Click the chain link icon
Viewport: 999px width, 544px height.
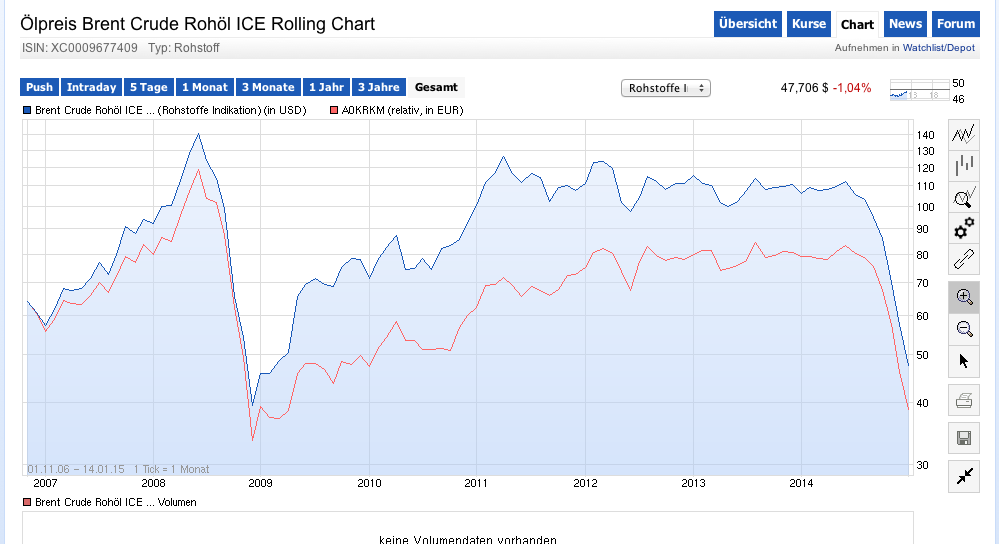point(964,259)
